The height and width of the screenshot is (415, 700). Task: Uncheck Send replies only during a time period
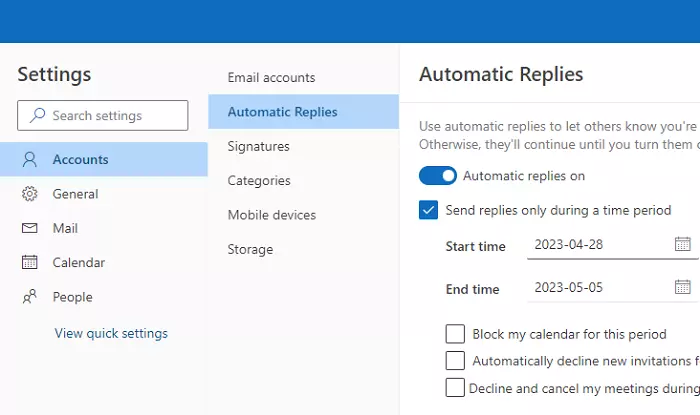(428, 210)
